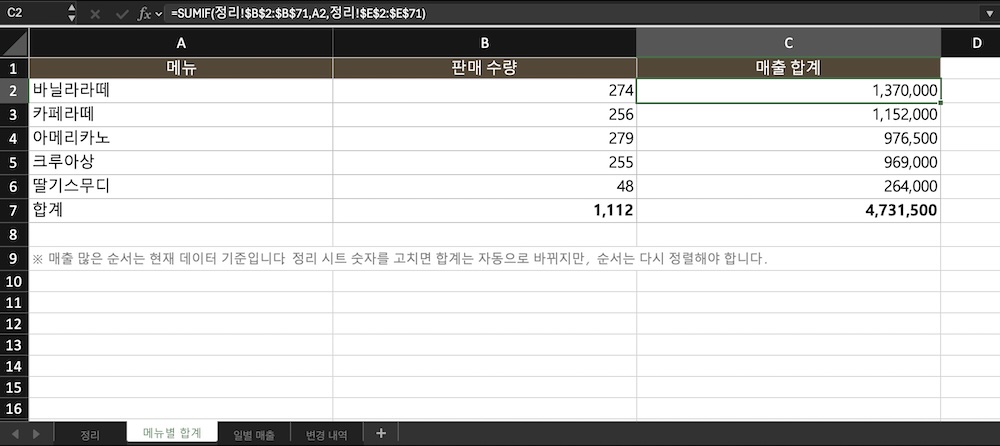The image size is (1000, 446).
Task: Select column B header
Action: pos(485,43)
